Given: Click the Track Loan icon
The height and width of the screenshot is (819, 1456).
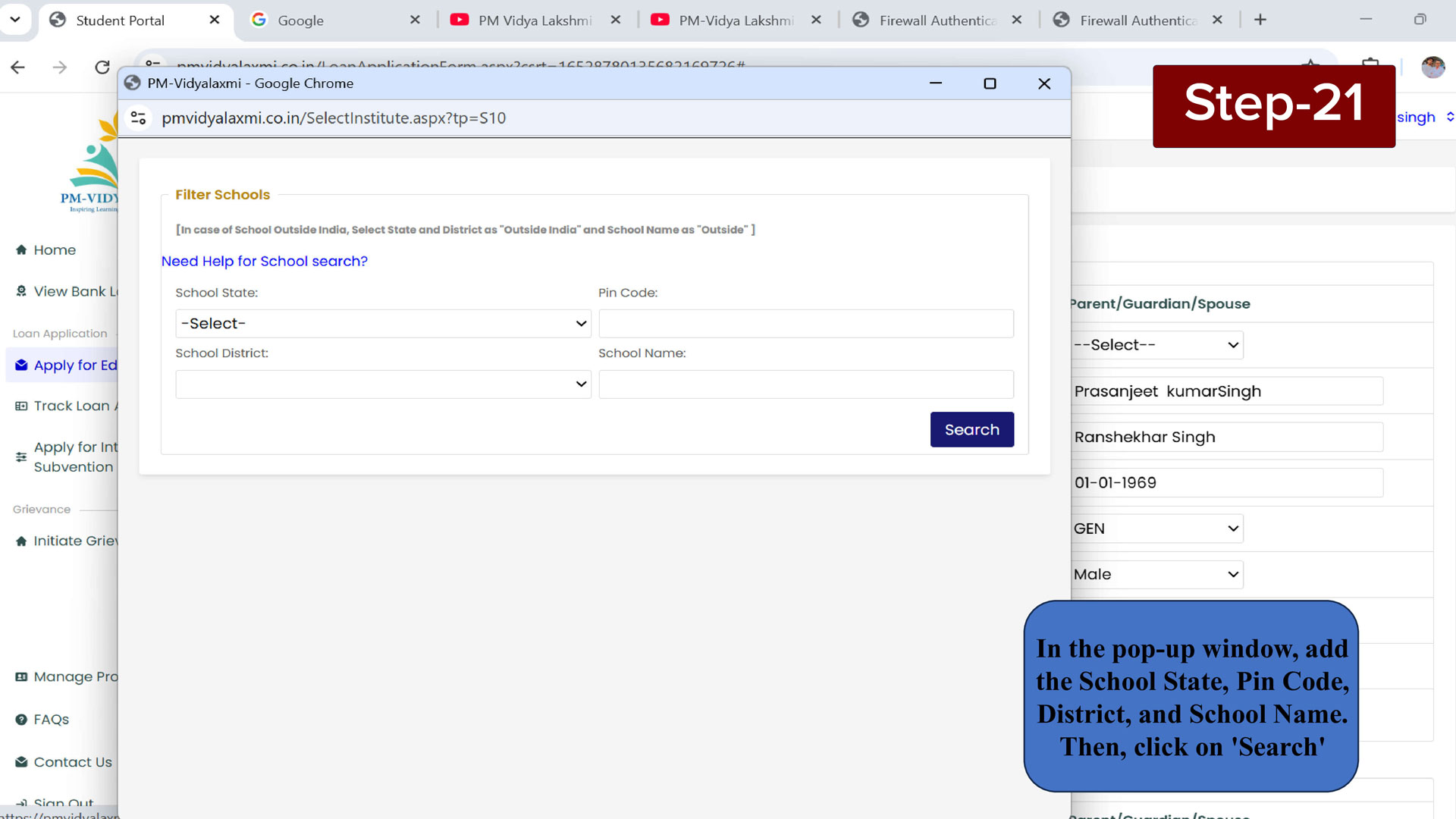Looking at the screenshot, I should pyautogui.click(x=21, y=406).
